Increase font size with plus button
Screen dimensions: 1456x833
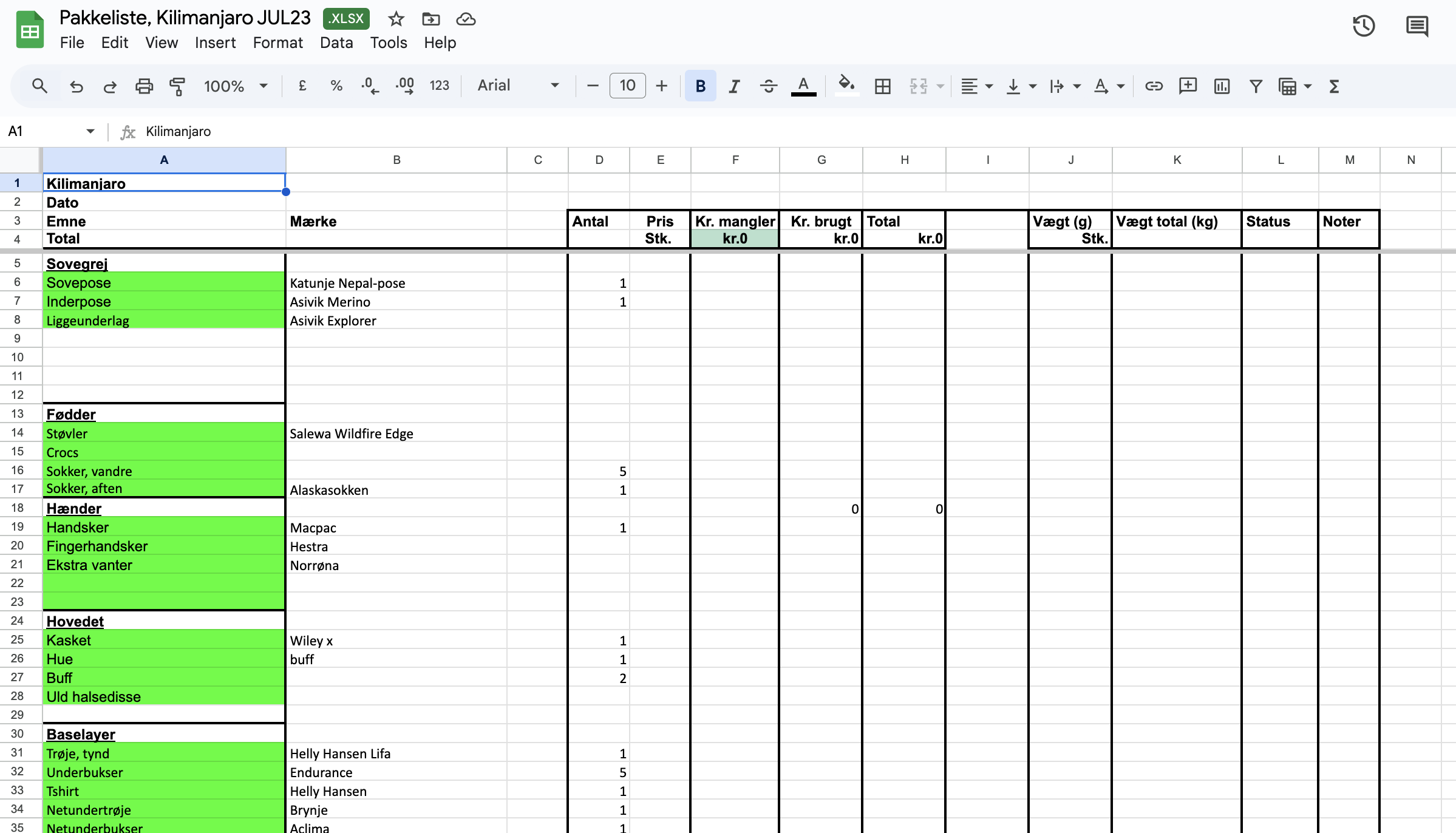pos(662,86)
